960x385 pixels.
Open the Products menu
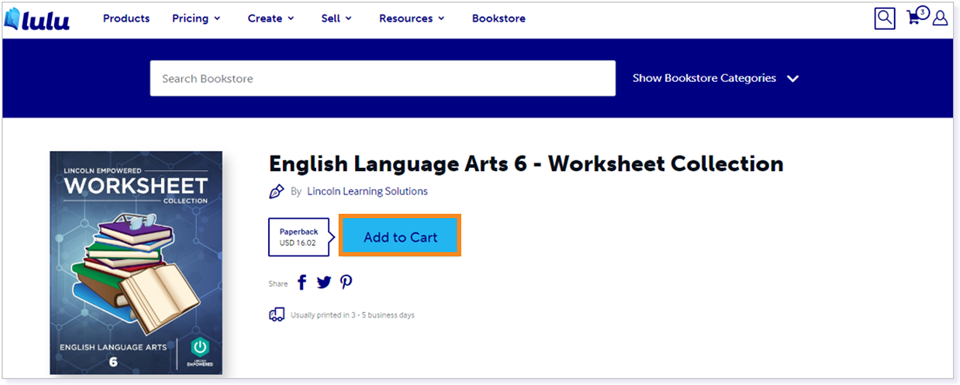coord(126,18)
